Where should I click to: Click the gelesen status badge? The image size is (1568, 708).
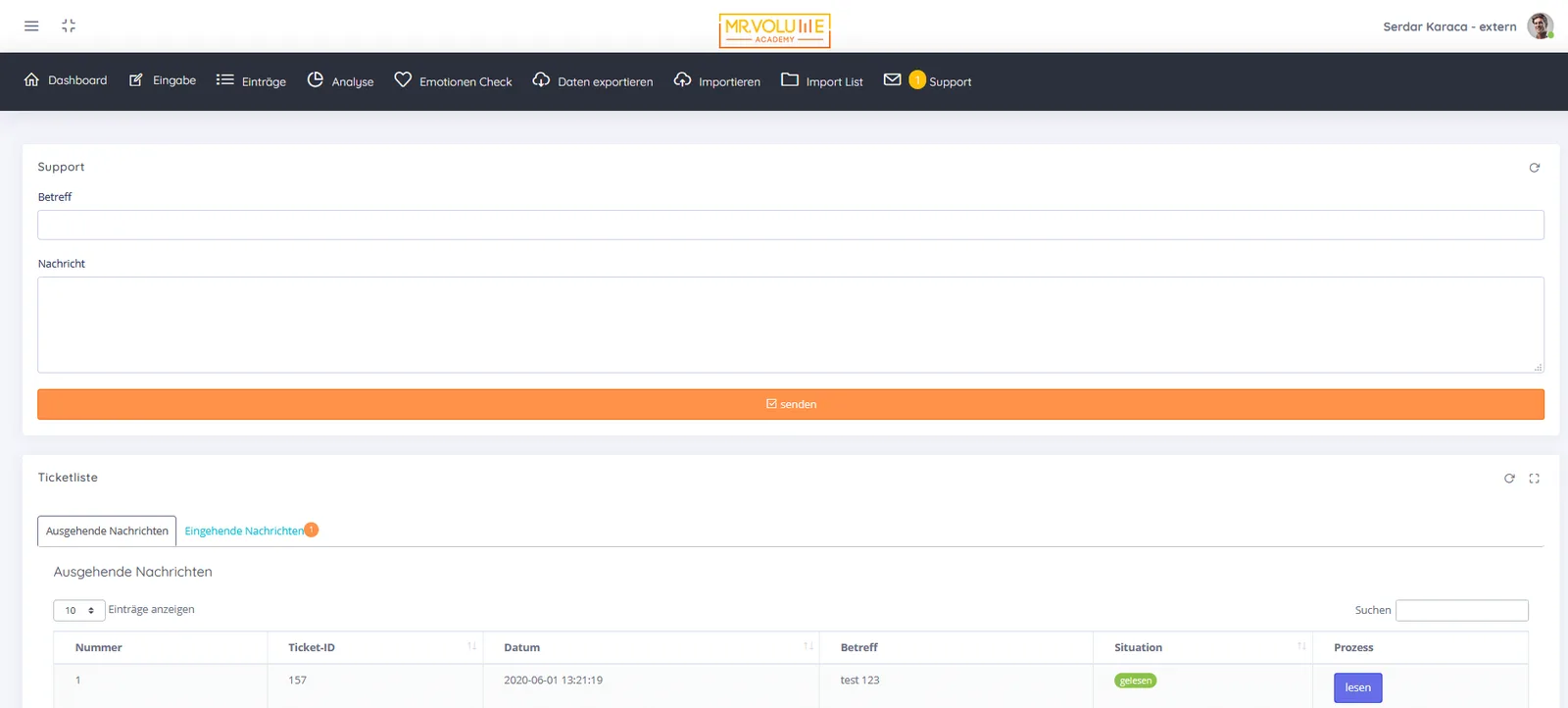click(1136, 681)
